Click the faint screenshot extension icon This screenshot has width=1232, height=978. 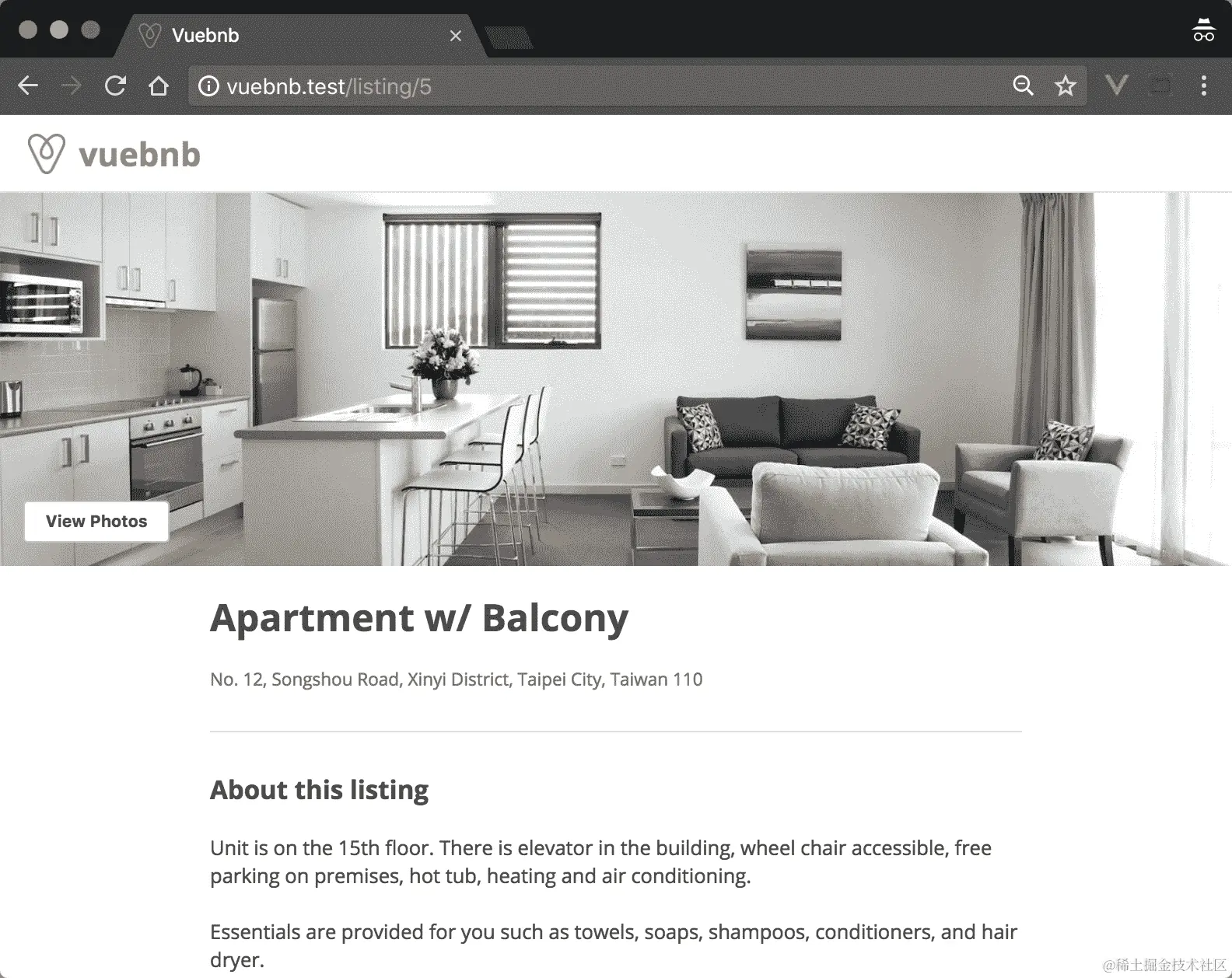1160,86
